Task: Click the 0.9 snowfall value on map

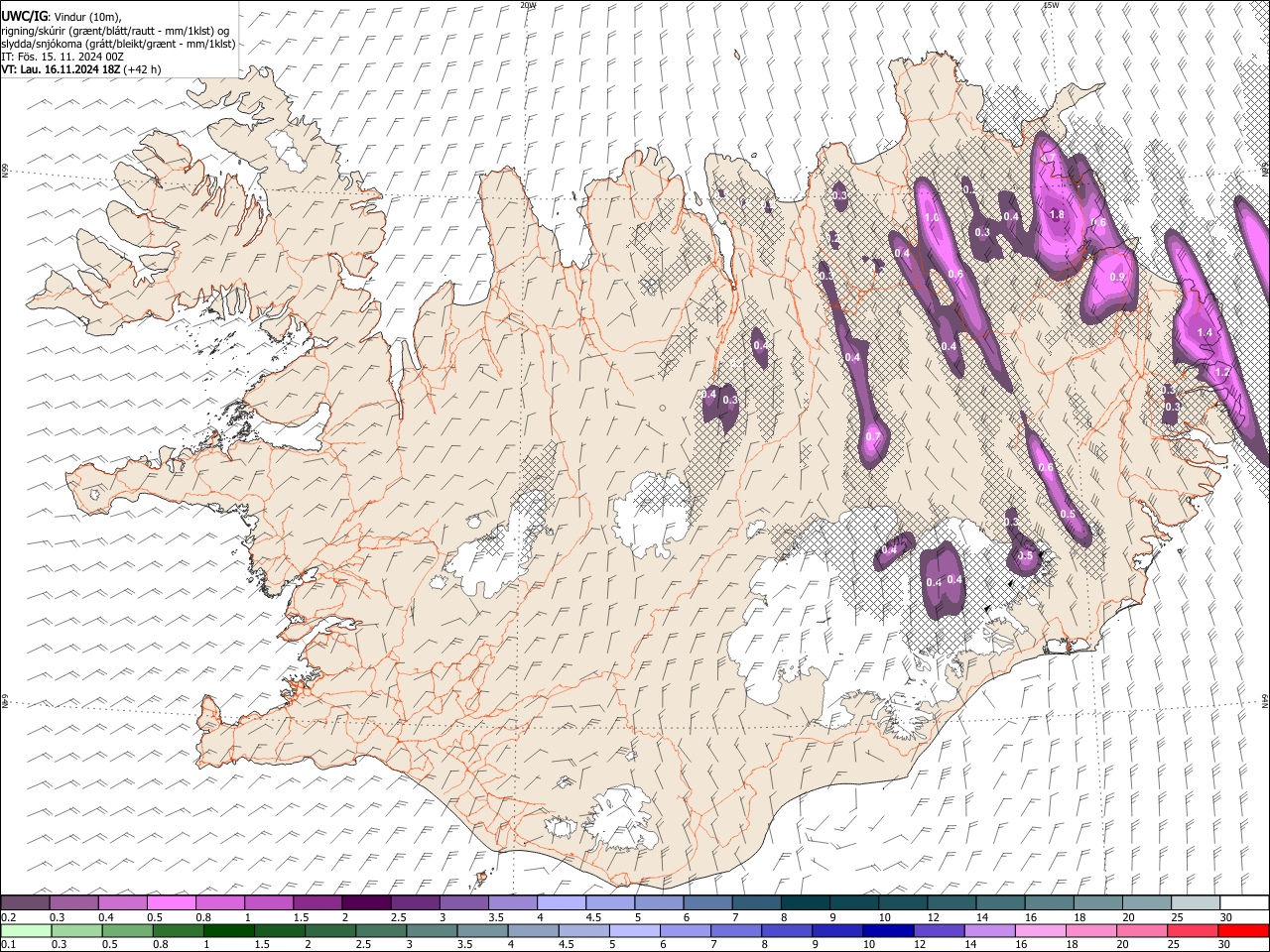Action: pos(1118,277)
